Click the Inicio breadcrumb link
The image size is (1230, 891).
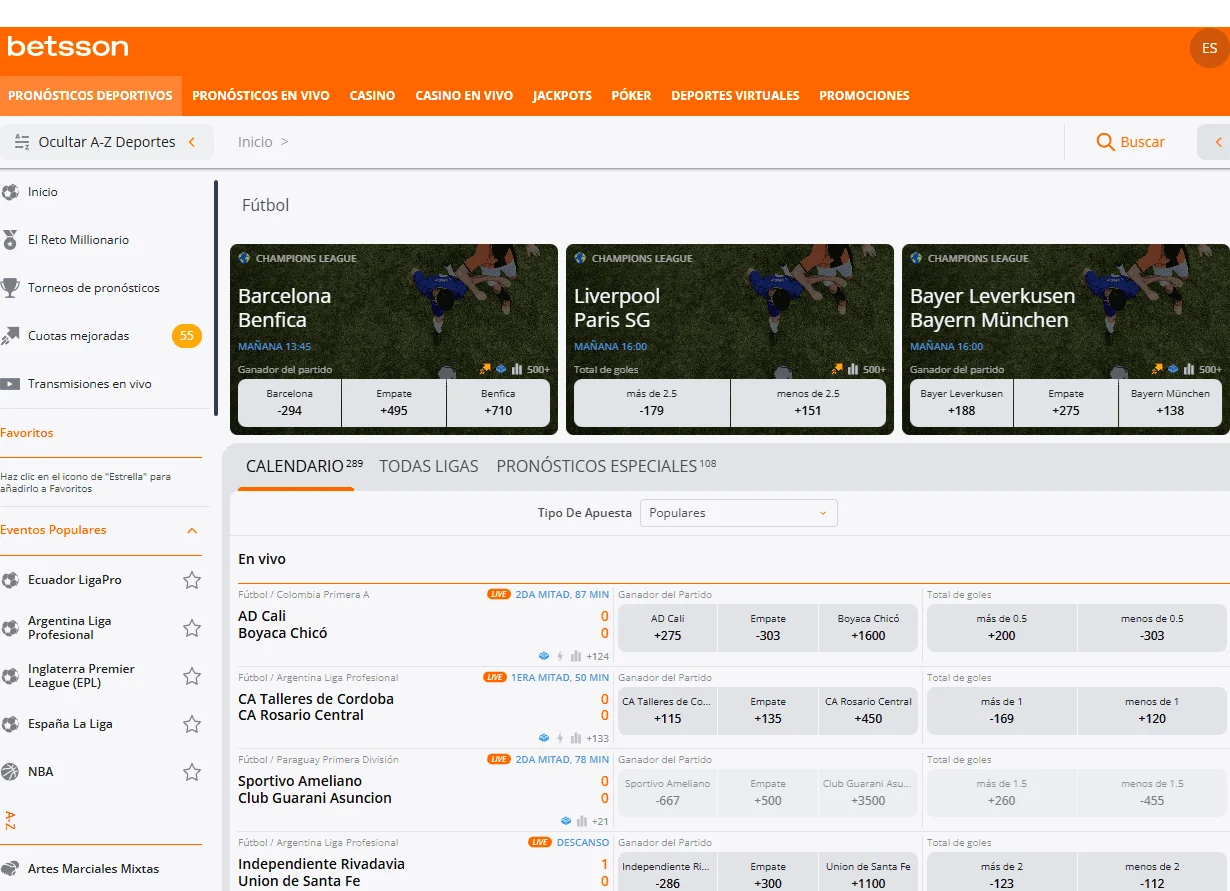point(255,142)
